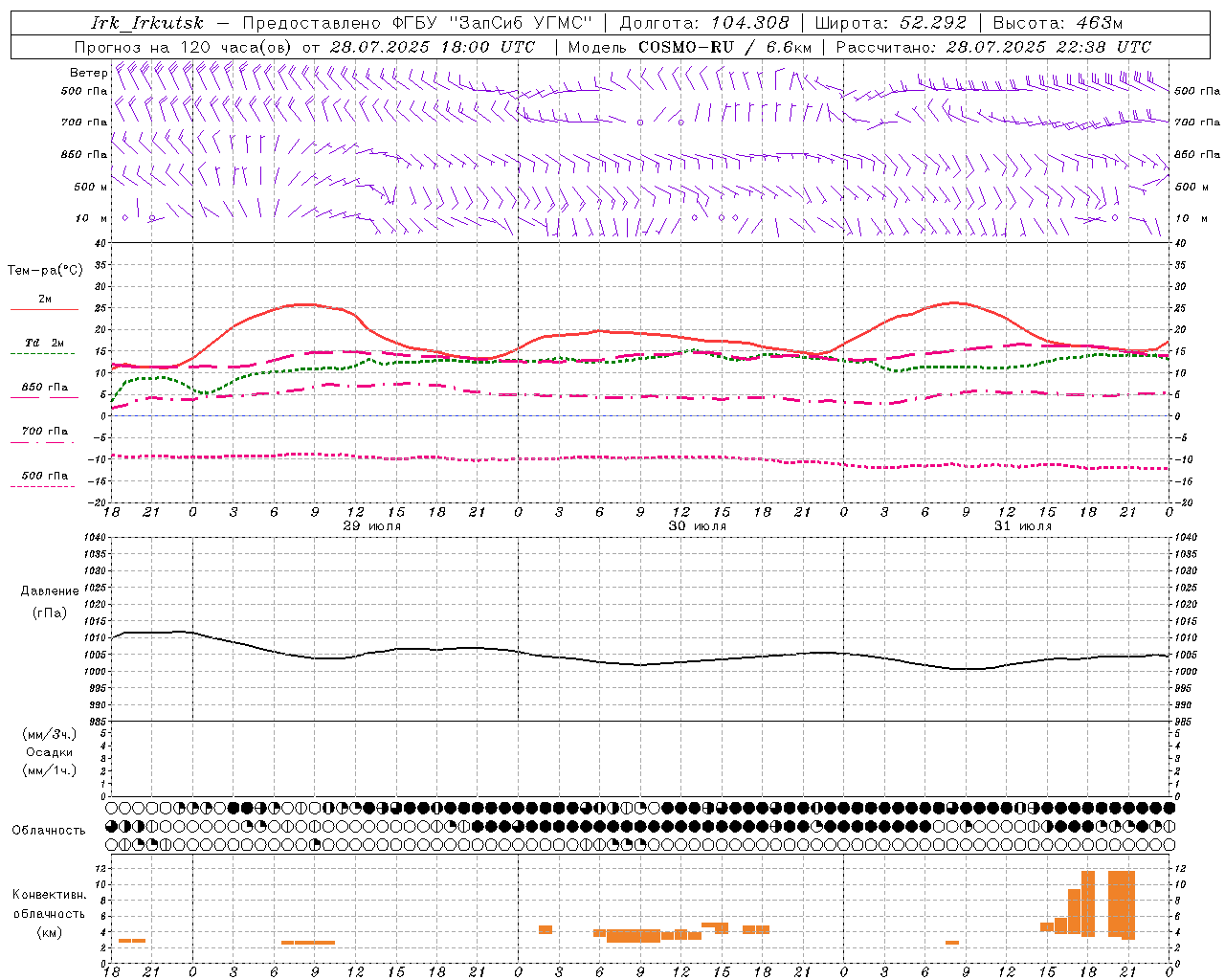The height and width of the screenshot is (980, 1225).
Task: Select the 2м temperature legend entry
Action: (45, 300)
